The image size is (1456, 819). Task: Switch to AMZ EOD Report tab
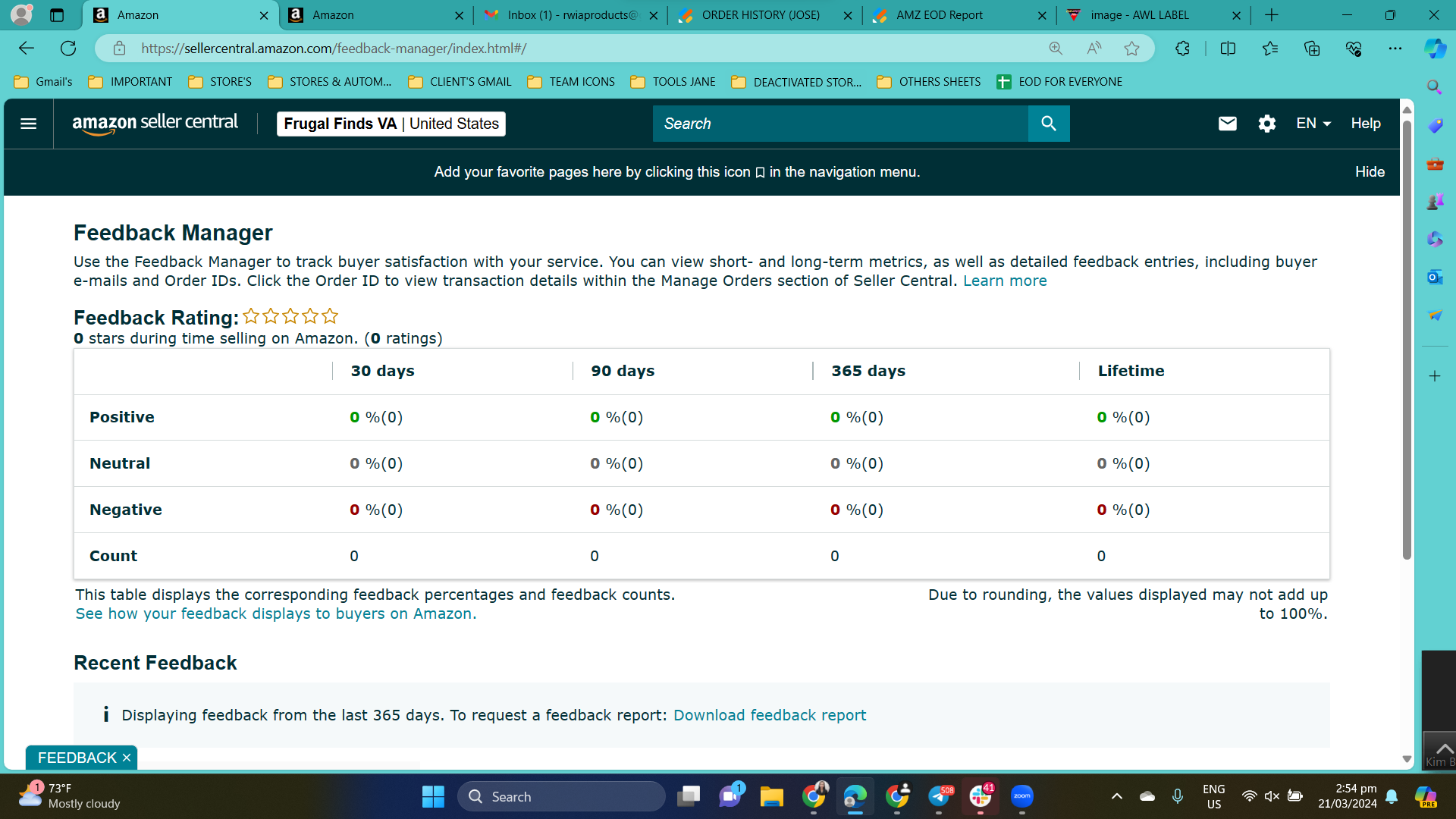point(959,15)
